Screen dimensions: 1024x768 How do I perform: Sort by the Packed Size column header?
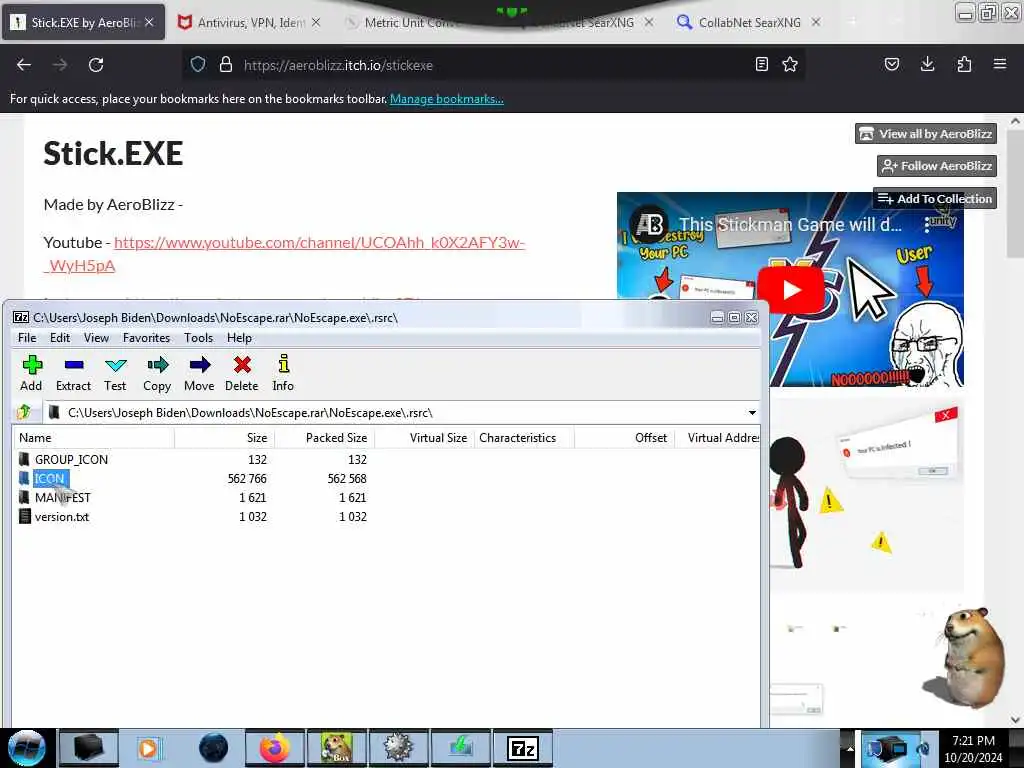point(325,438)
